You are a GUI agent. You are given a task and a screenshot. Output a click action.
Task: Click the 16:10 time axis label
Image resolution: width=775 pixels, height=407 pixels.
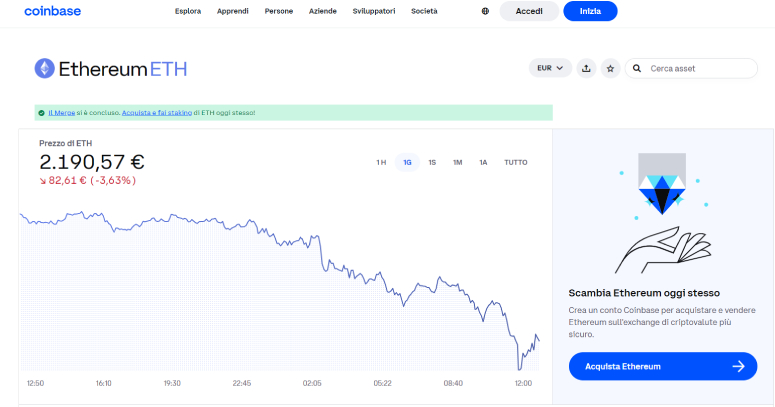click(x=103, y=383)
